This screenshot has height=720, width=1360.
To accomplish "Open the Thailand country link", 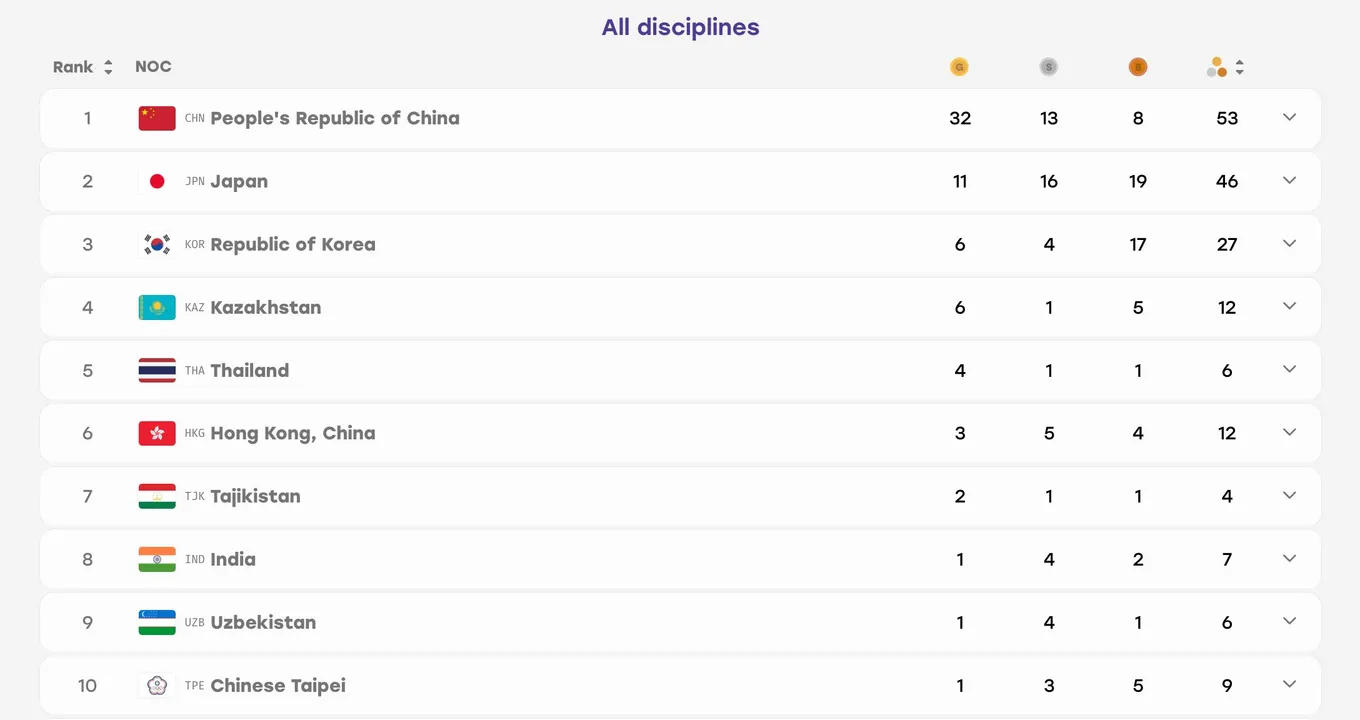I will click(250, 370).
